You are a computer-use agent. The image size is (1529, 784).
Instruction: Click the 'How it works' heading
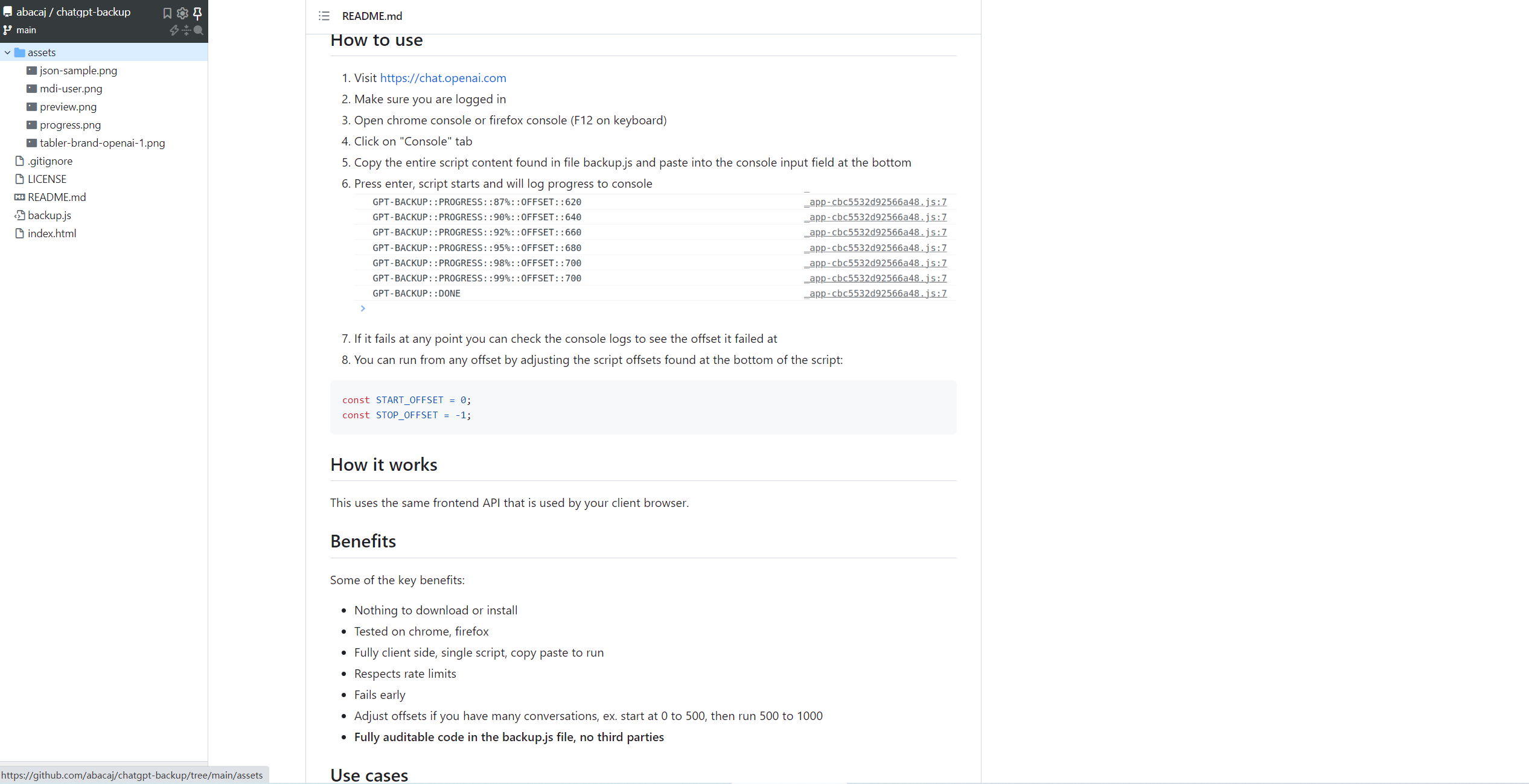(x=384, y=465)
